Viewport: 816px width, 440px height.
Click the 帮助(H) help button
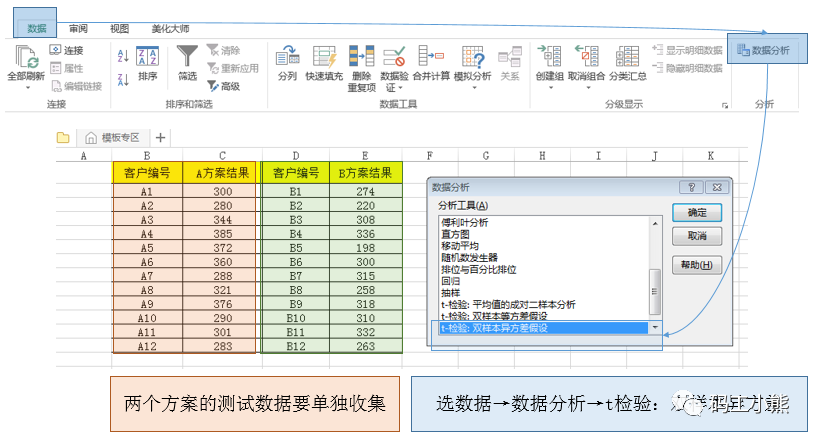tap(697, 265)
